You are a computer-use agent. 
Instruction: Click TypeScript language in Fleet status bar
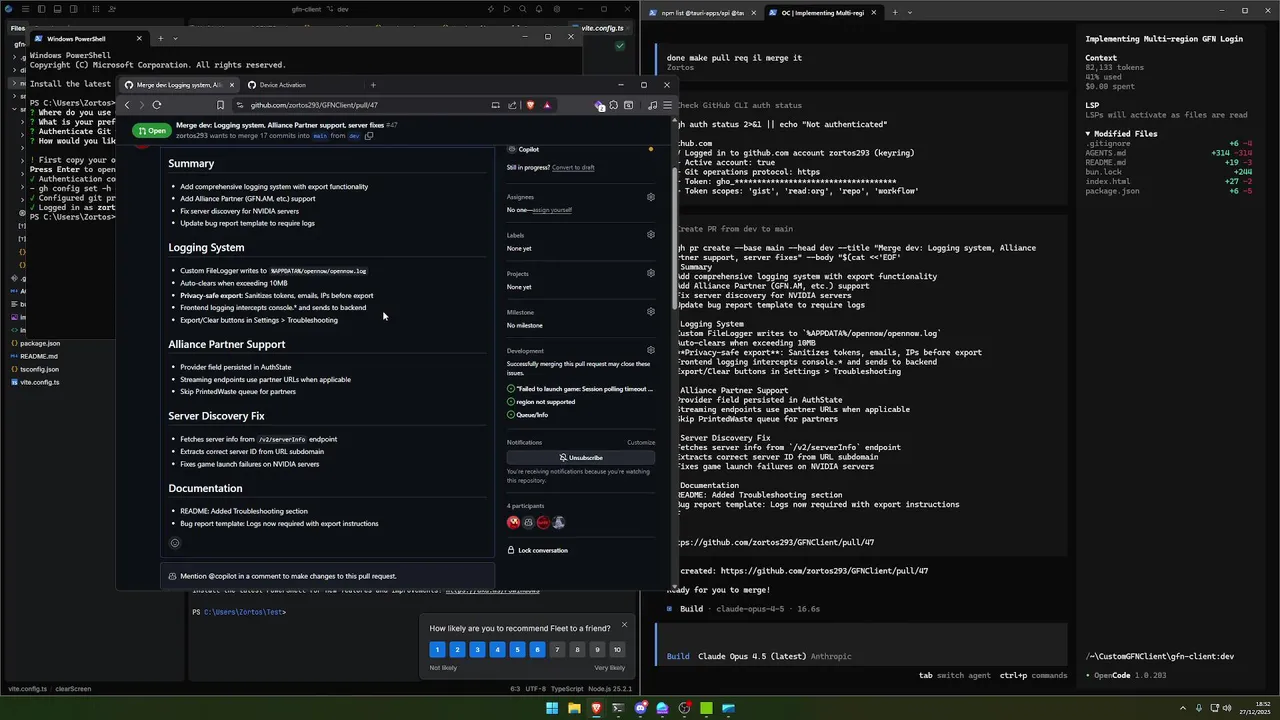567,689
